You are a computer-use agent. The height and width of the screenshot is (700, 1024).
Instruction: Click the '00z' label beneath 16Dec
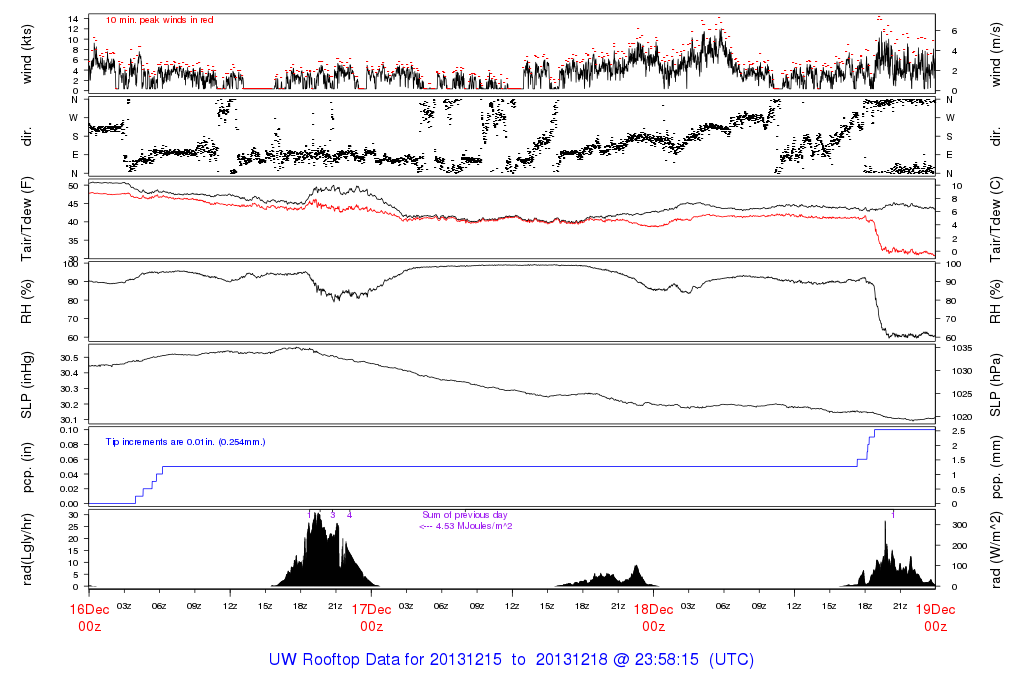[x=89, y=627]
